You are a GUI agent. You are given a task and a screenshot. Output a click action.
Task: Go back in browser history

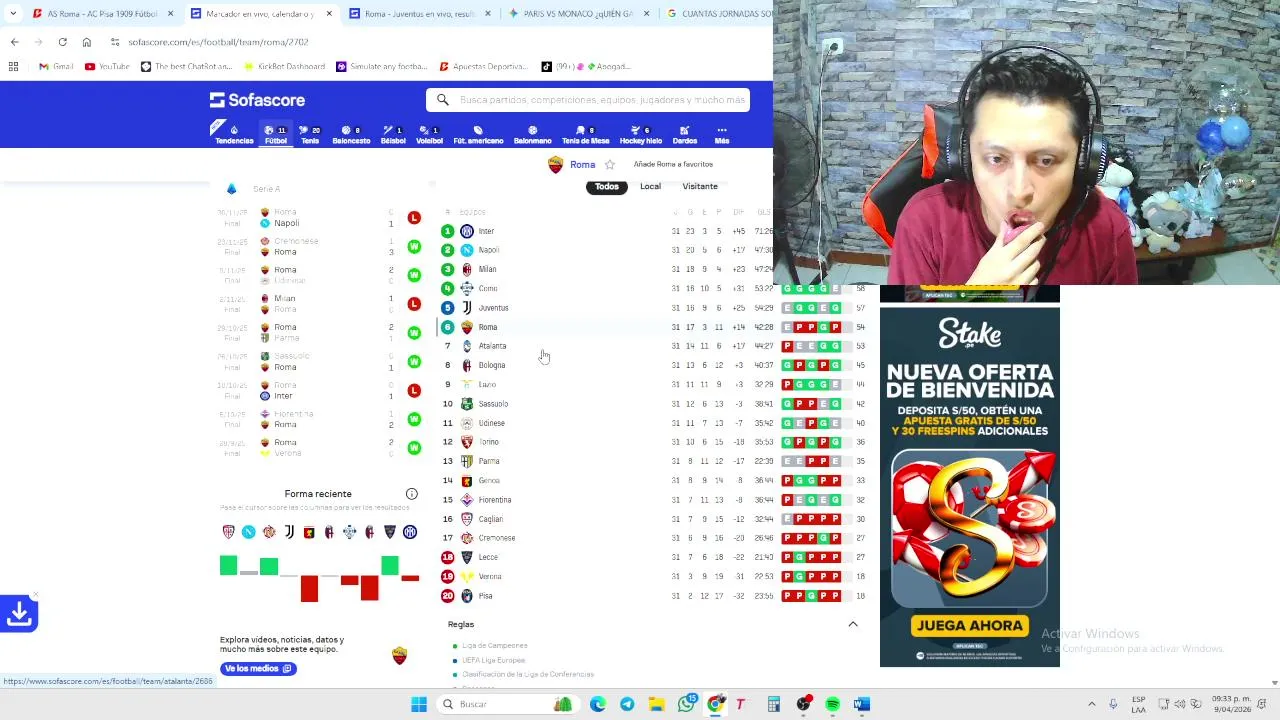(x=14, y=42)
